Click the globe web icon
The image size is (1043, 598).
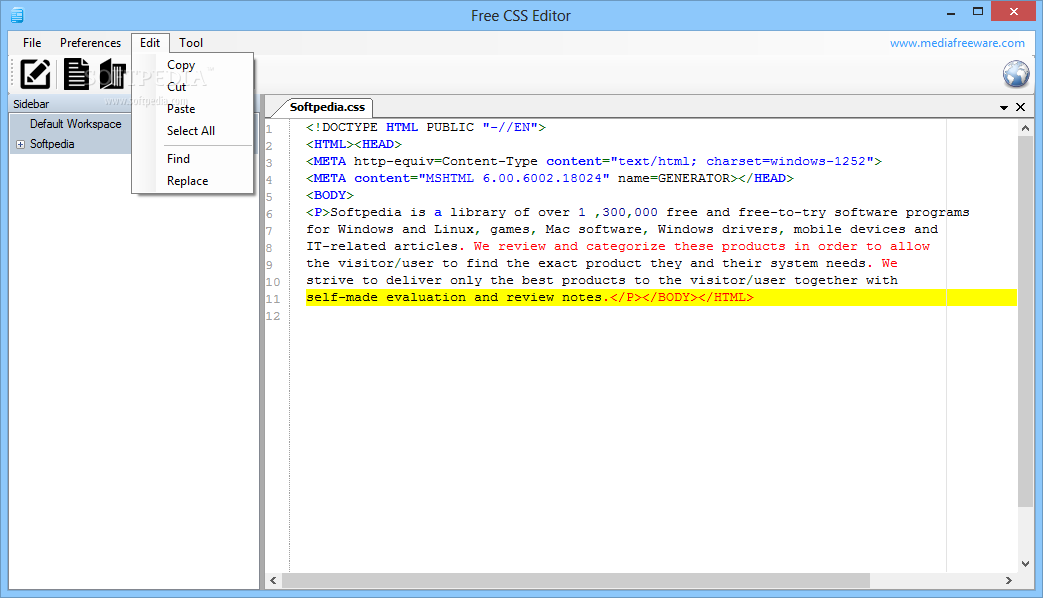pyautogui.click(x=1016, y=74)
